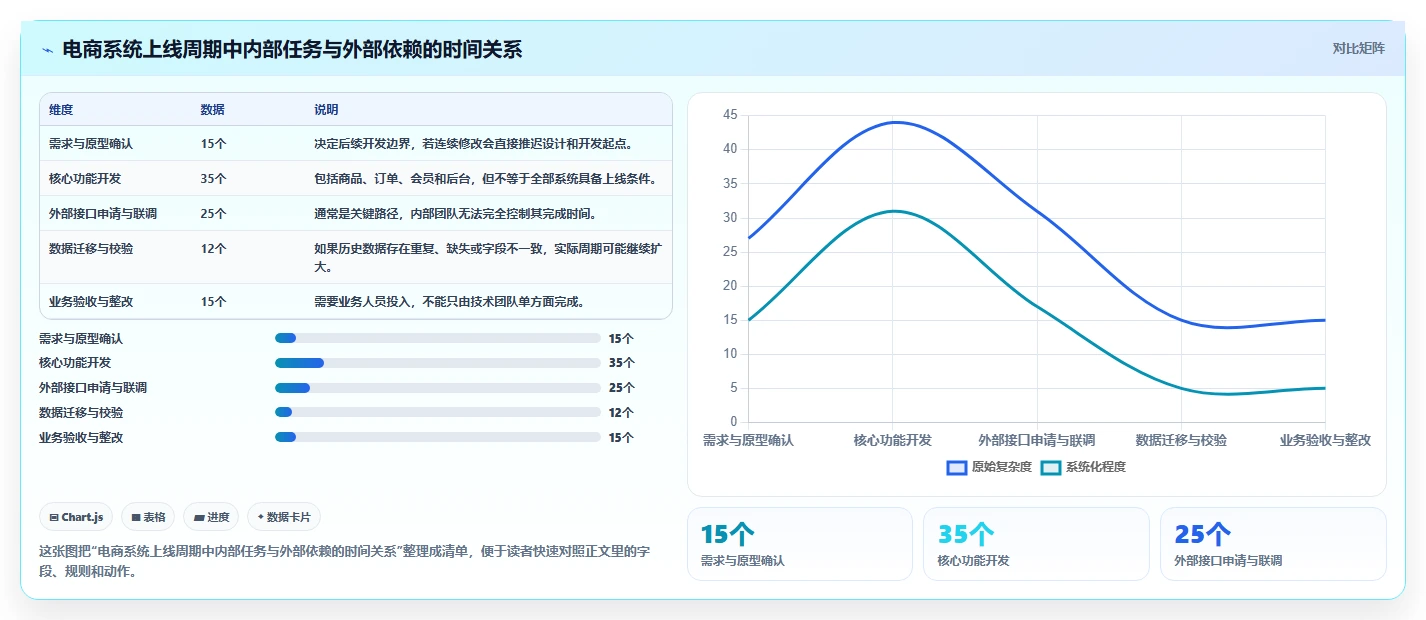Click the 需求与原型确认 chart x-axis label
1426x620 pixels.
[748, 440]
